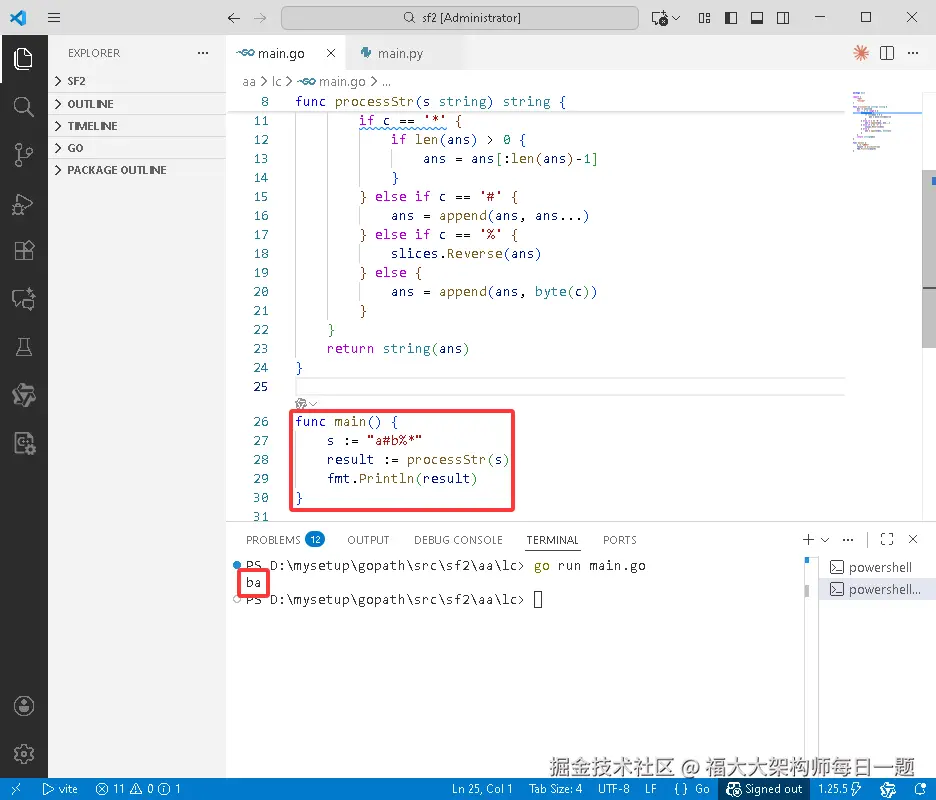Screen dimensions: 936x800
Task: Click the remote window indicator in status bar
Action: pyautogui.click(x=16, y=789)
